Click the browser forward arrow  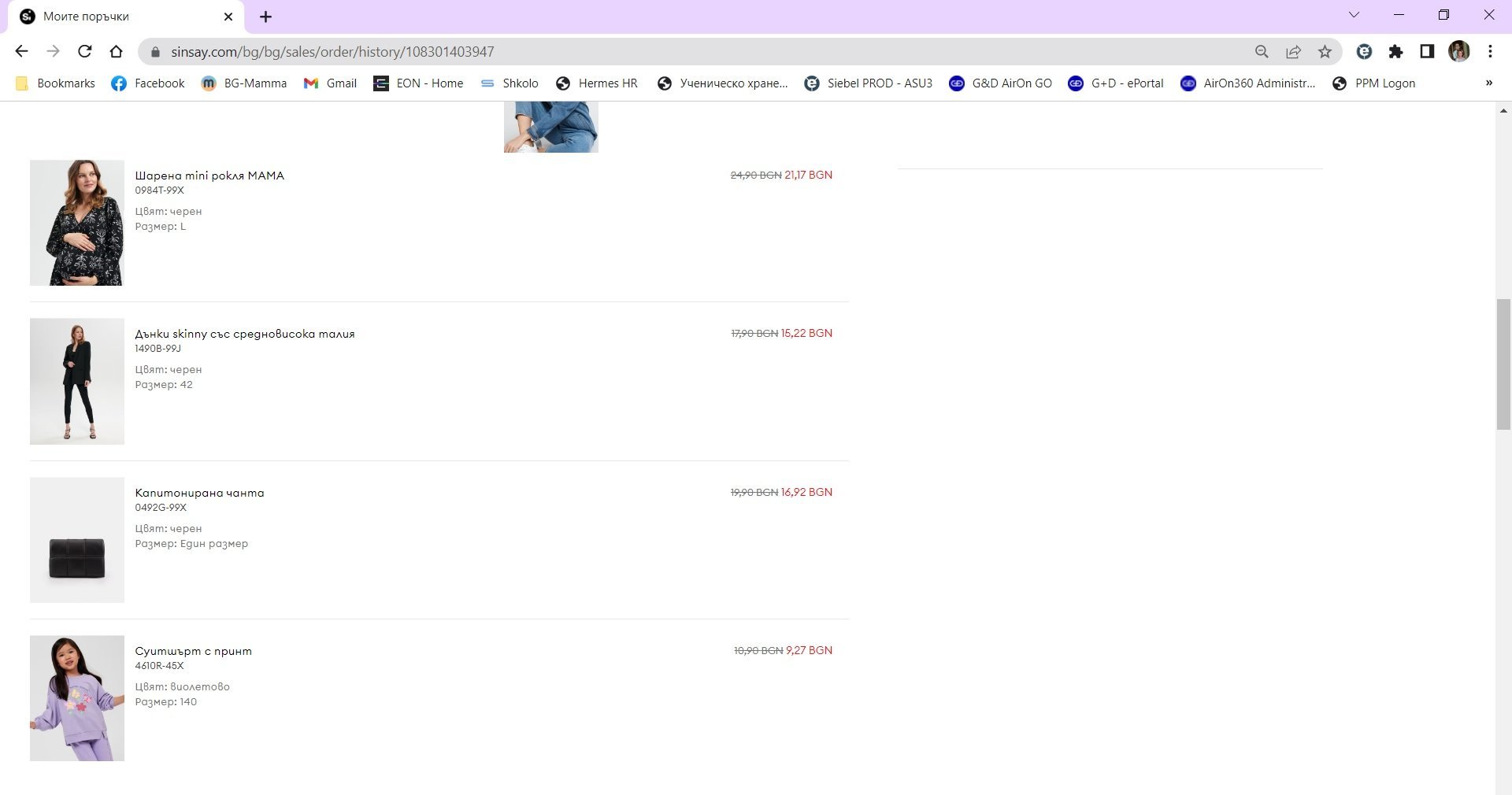[x=53, y=51]
